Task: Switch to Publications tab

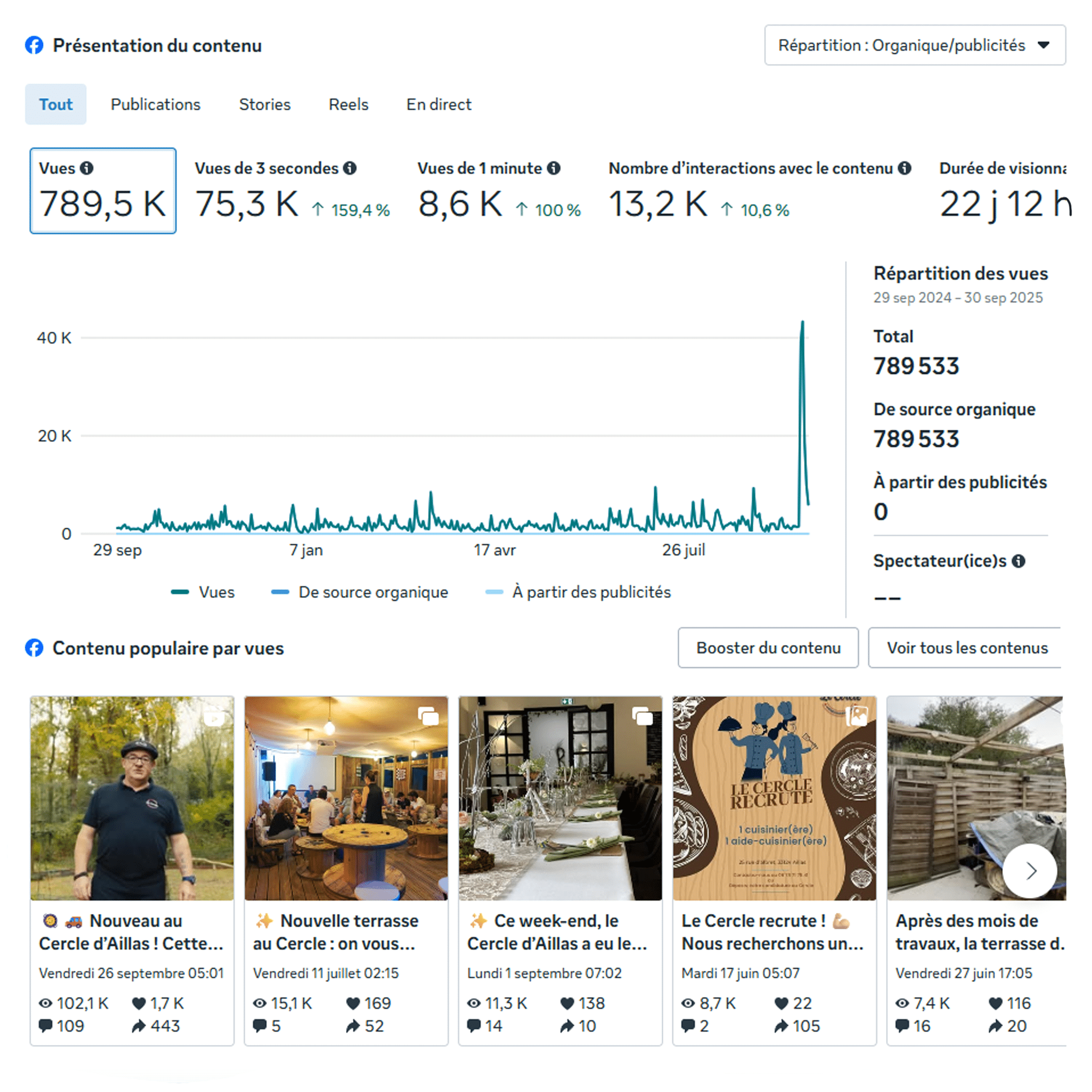Action: point(156,105)
